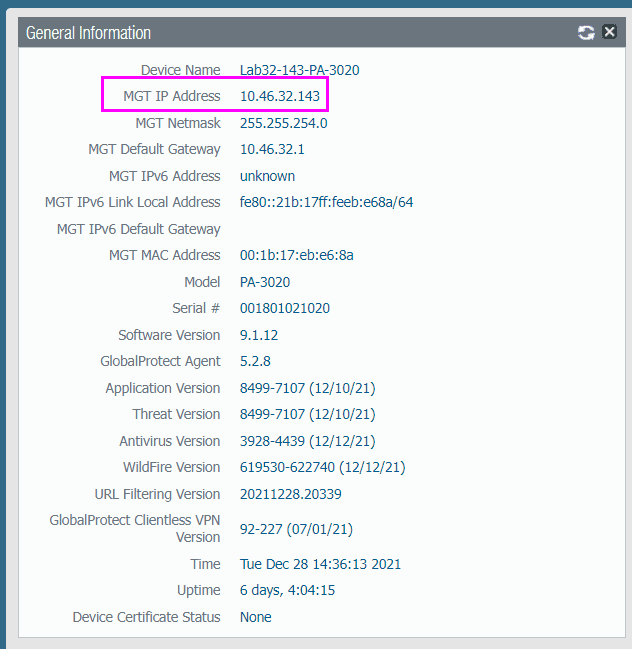Click the MGT IP address 10.46.32.143
Viewport: 632px width, 649px height.
coord(279,96)
